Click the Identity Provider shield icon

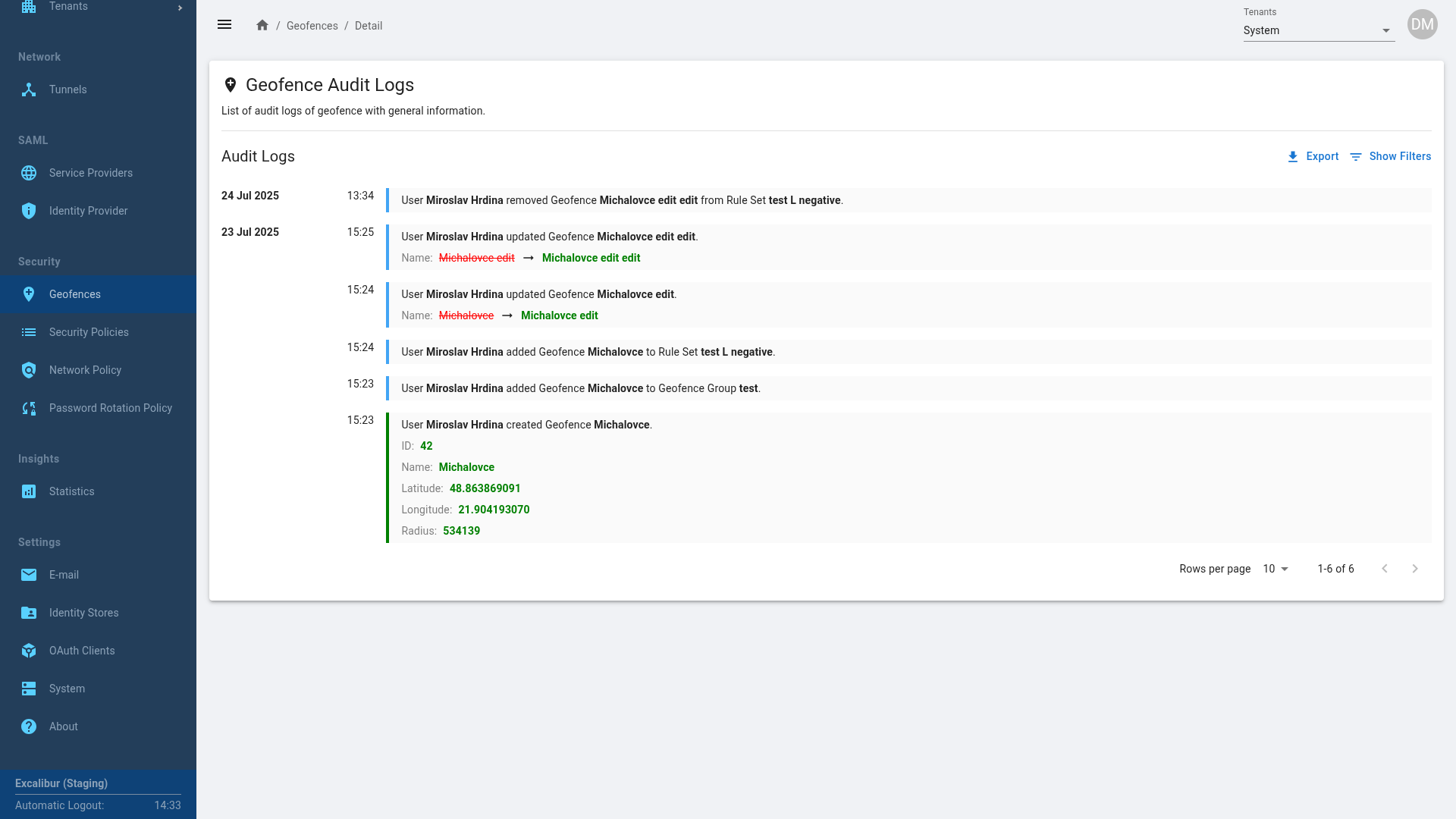(x=29, y=211)
